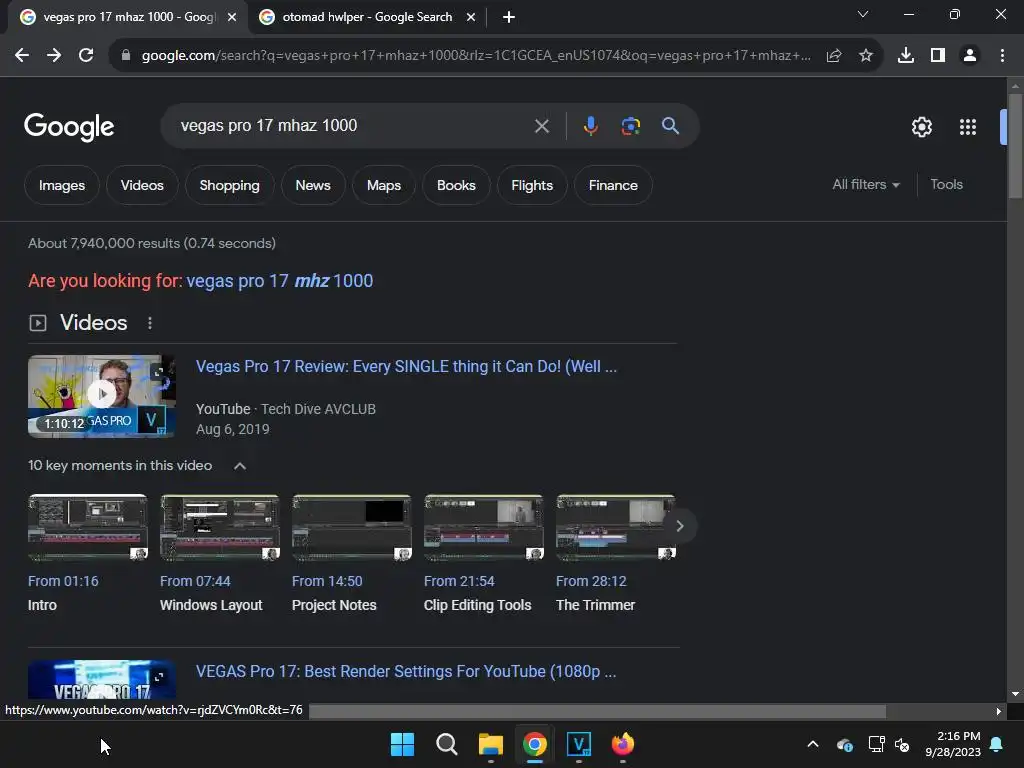Open Videos section more options dots

click(x=150, y=323)
